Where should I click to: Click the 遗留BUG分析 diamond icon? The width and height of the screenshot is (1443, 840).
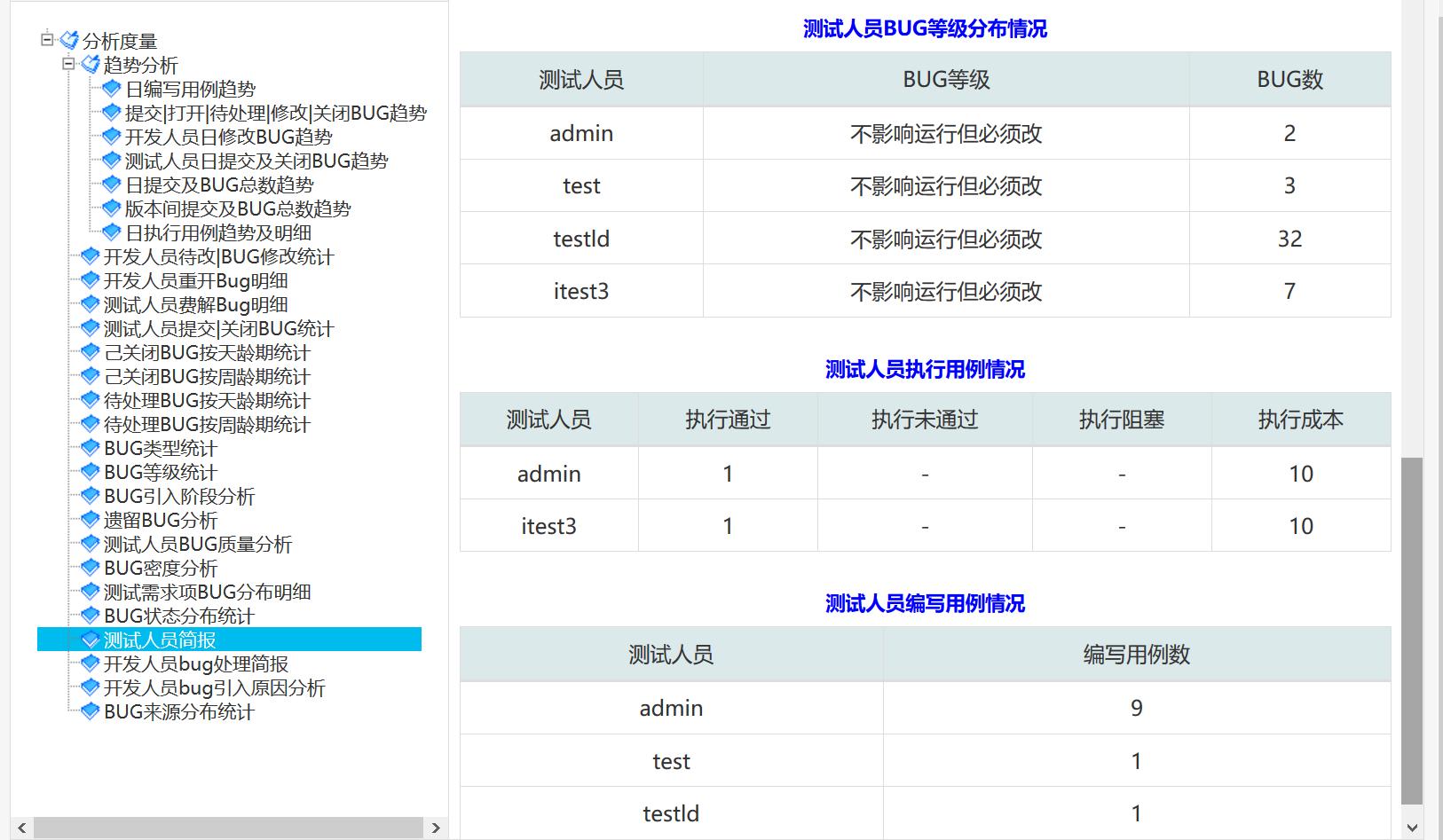coord(90,520)
